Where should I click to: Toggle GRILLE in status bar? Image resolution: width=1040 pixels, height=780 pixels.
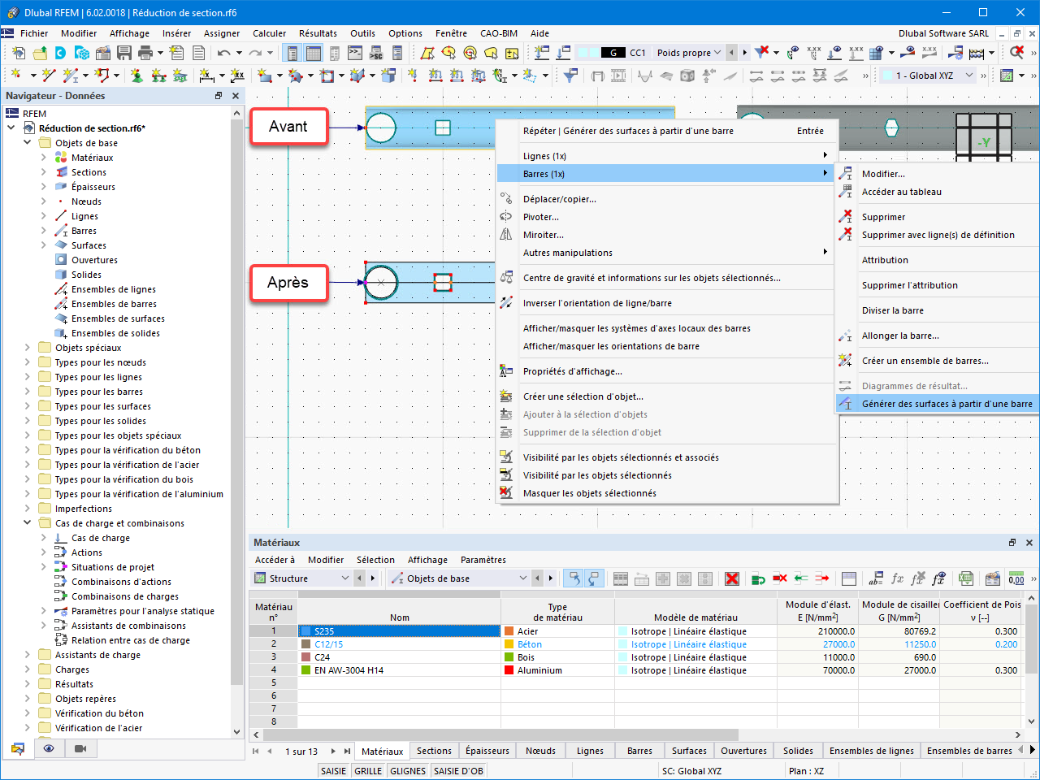point(368,771)
